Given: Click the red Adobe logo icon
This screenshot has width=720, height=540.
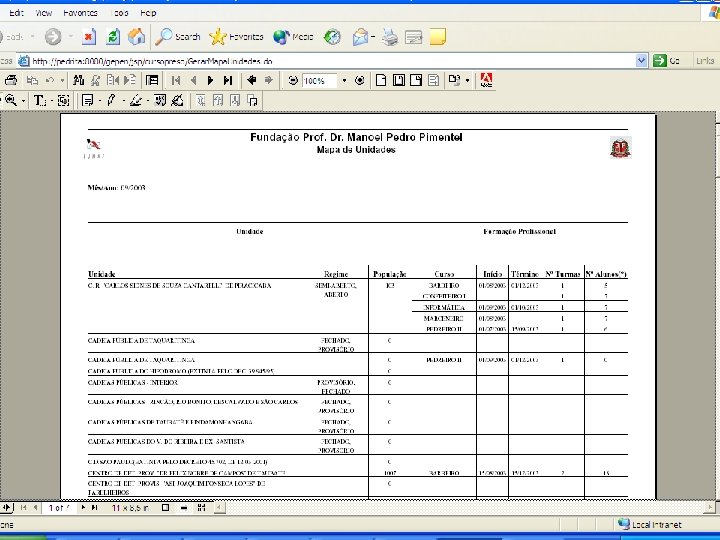Looking at the screenshot, I should (x=486, y=80).
